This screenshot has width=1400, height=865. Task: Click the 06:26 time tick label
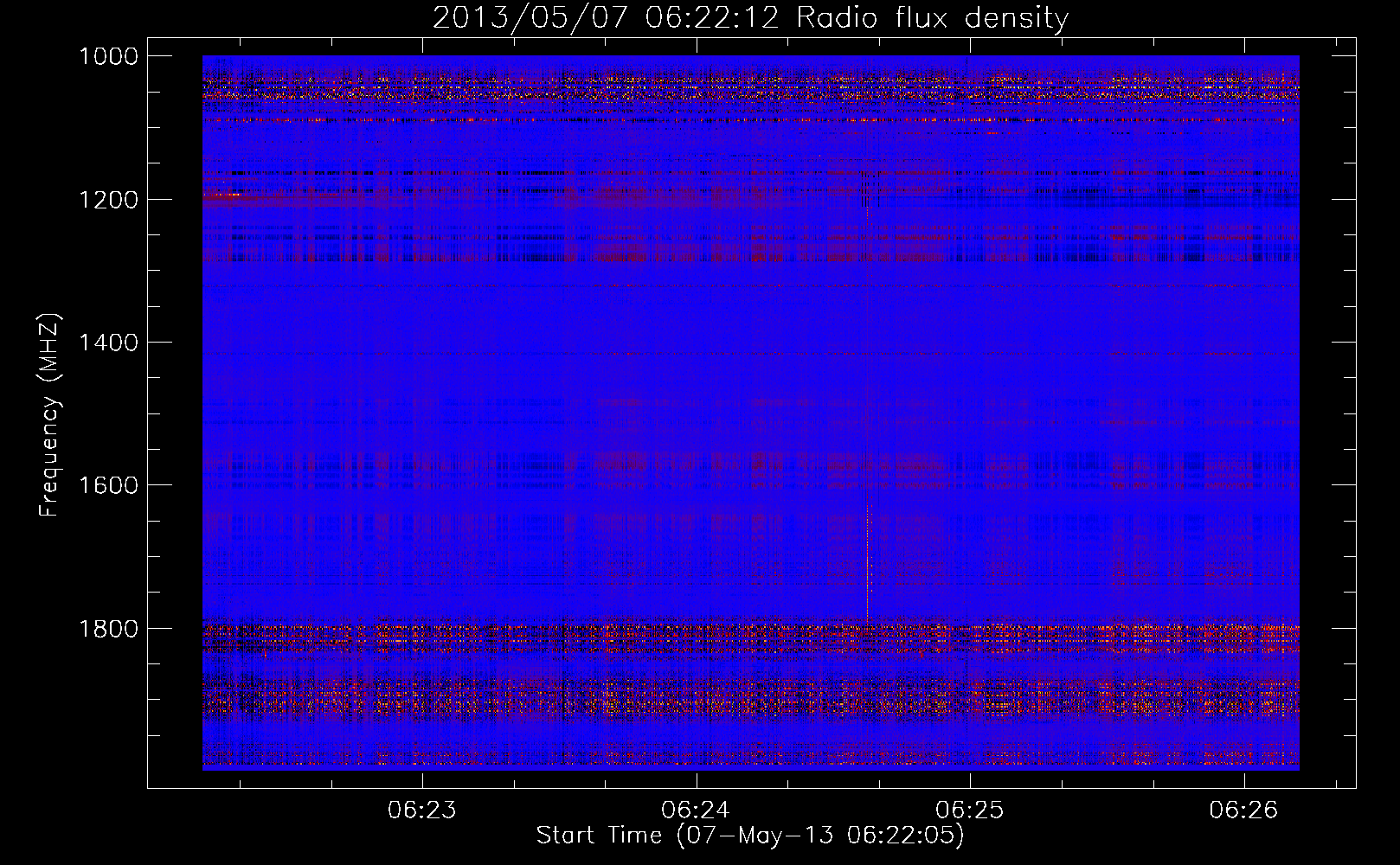pyautogui.click(x=1243, y=811)
